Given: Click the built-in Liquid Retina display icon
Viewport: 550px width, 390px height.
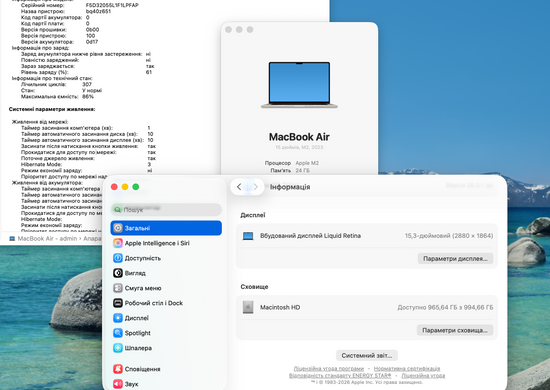Looking at the screenshot, I should click(248, 236).
